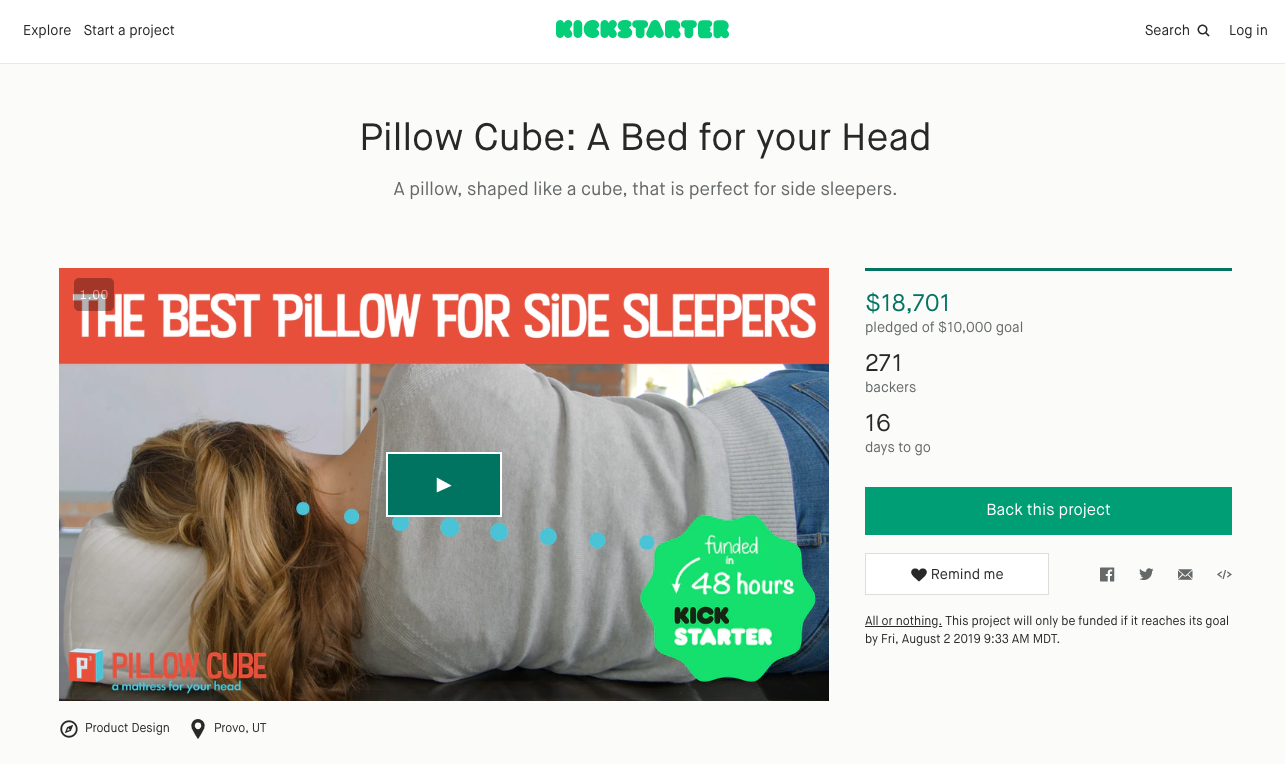Viewport: 1285px width, 764px height.
Task: Open Start a project page
Action: (x=129, y=30)
